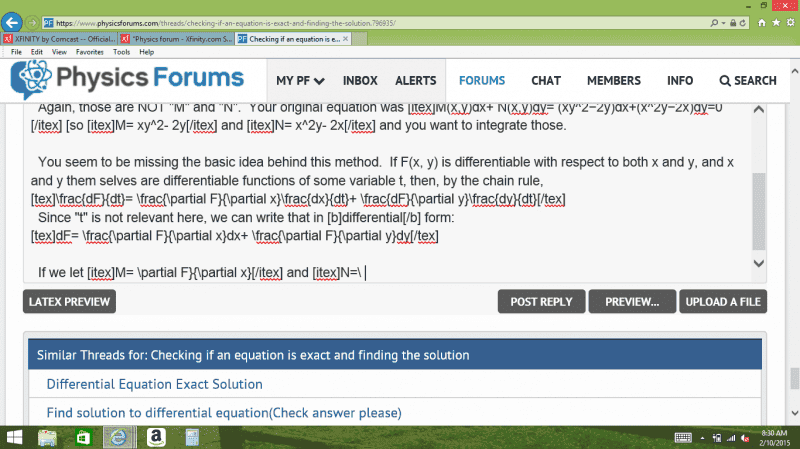Open Amazon from the taskbar
The image size is (800, 449).
click(x=154, y=437)
